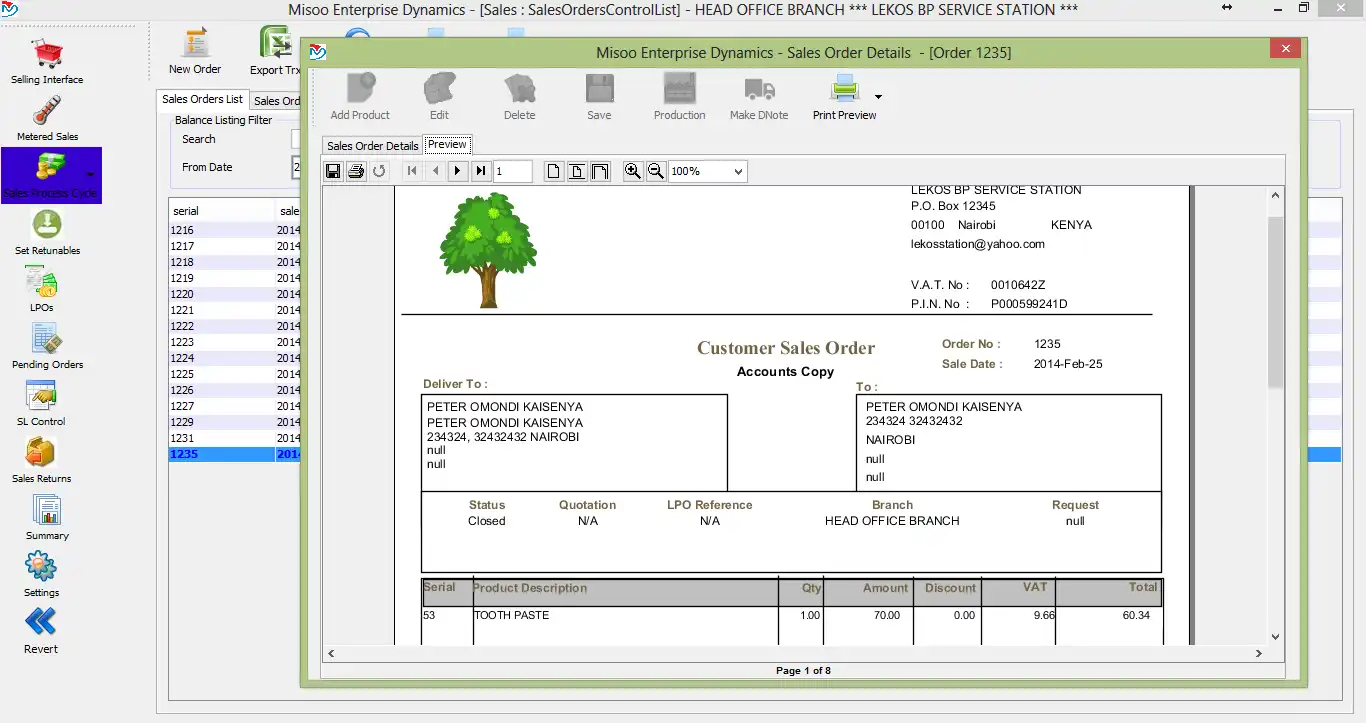This screenshot has width=1366, height=723.
Task: Click the save report disk icon
Action: coord(333,171)
